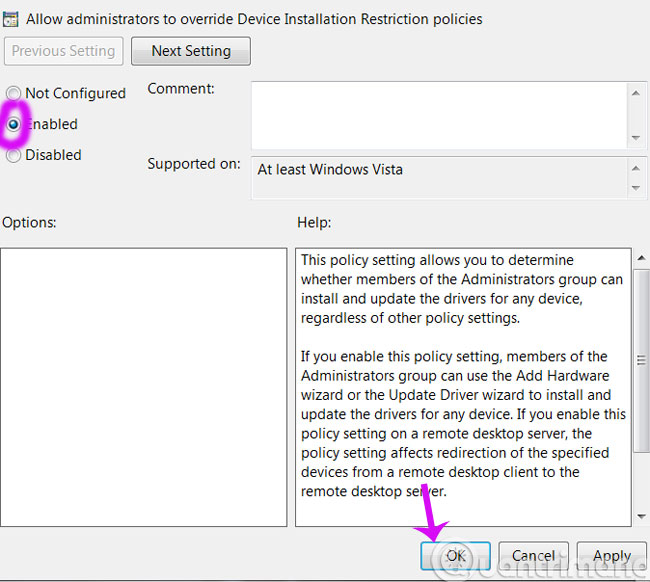Choose the Enabled radio button
The height and width of the screenshot is (582, 650).
[x=14, y=125]
